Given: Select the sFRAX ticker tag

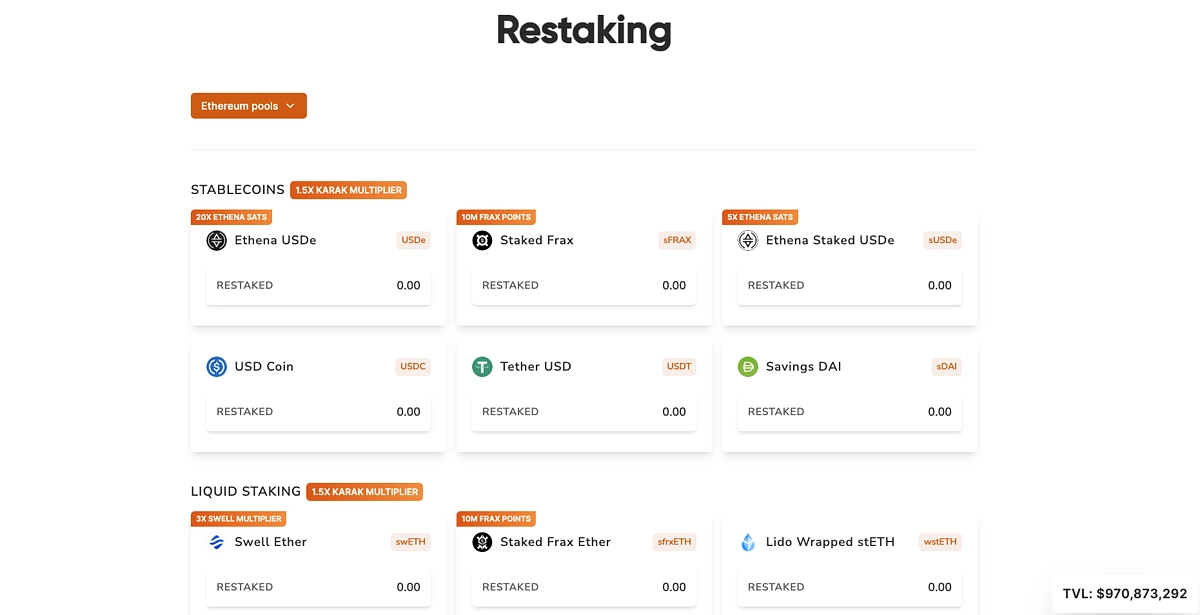Looking at the screenshot, I should point(677,240).
